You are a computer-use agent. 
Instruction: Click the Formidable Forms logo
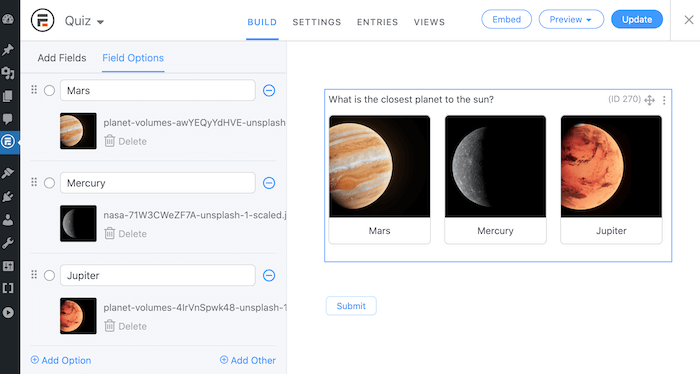pyautogui.click(x=42, y=21)
